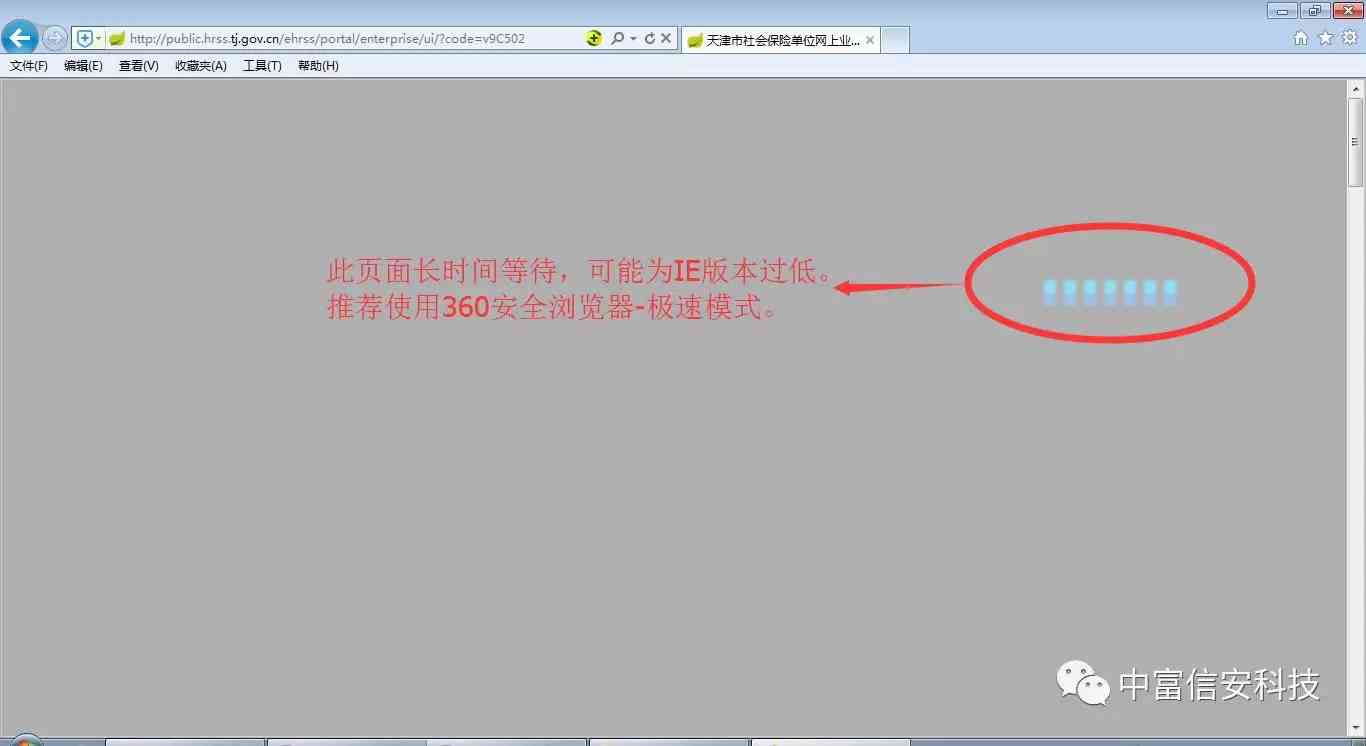1366x746 pixels.
Task: Open the 文件(F) menu
Action: click(29, 66)
